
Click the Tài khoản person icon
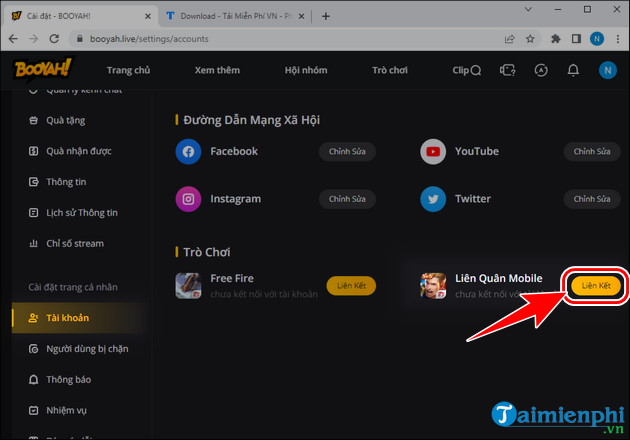point(33,318)
